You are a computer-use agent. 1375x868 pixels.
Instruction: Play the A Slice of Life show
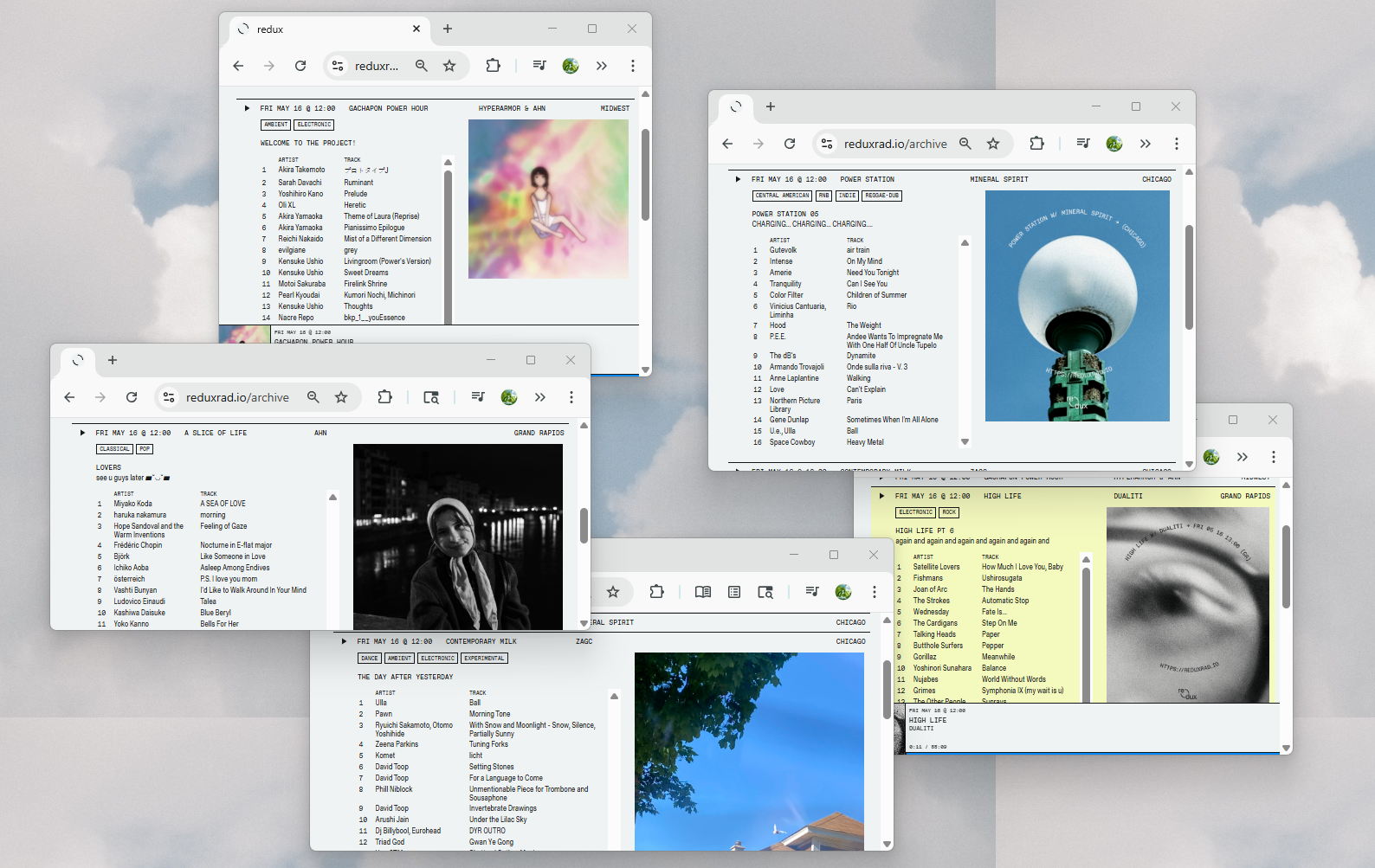tap(82, 433)
